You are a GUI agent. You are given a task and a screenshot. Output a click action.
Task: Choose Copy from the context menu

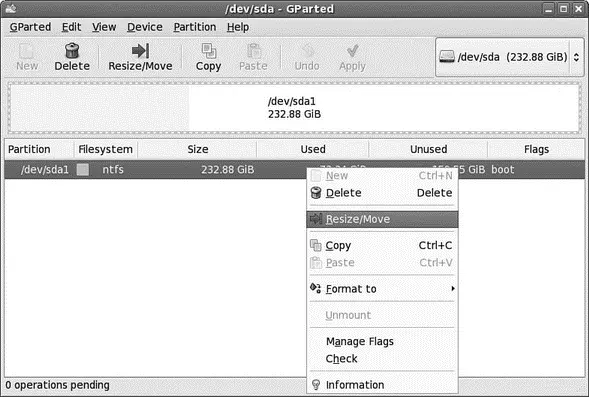tap(382, 245)
